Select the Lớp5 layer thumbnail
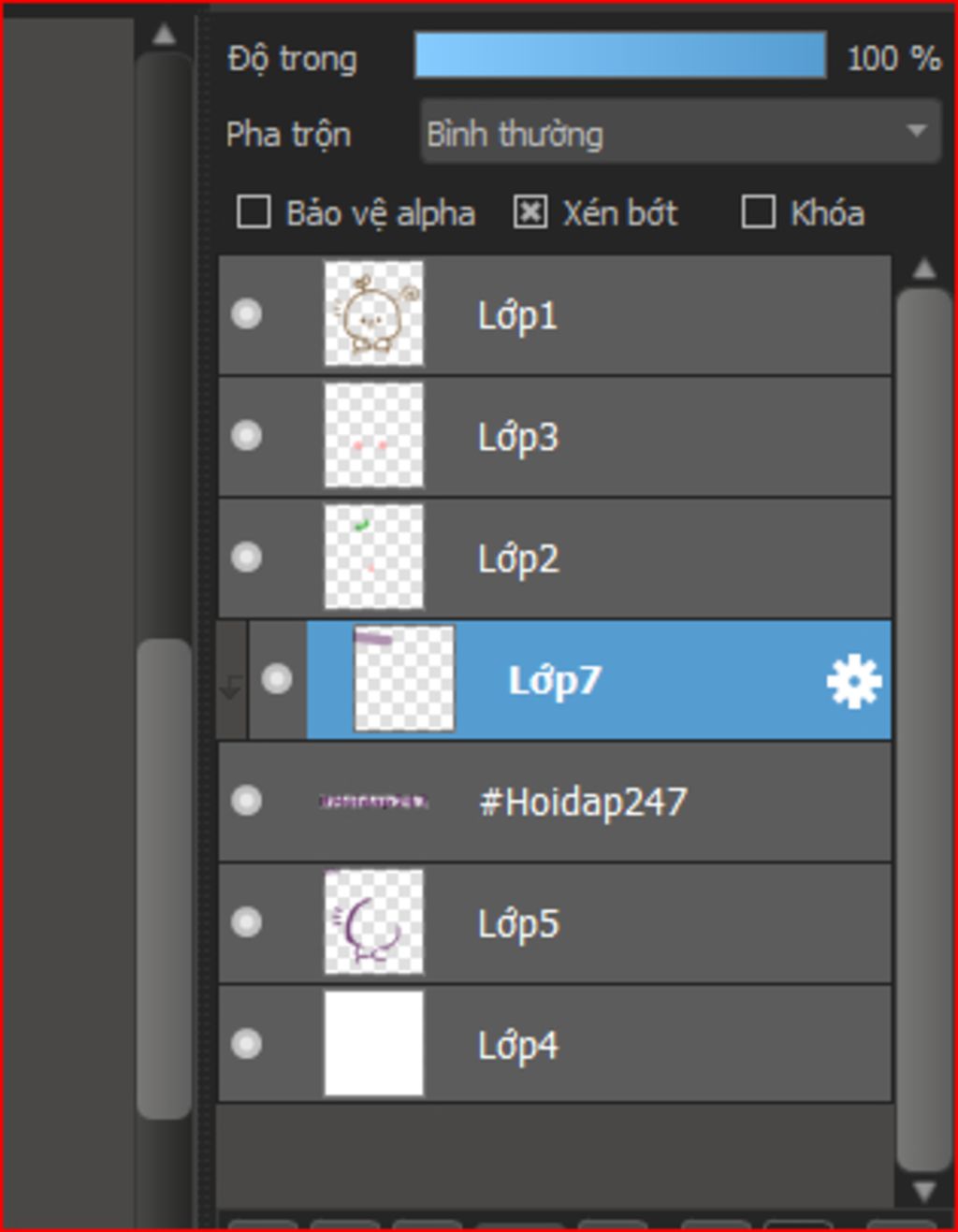The width and height of the screenshot is (958, 1232). coord(373,922)
